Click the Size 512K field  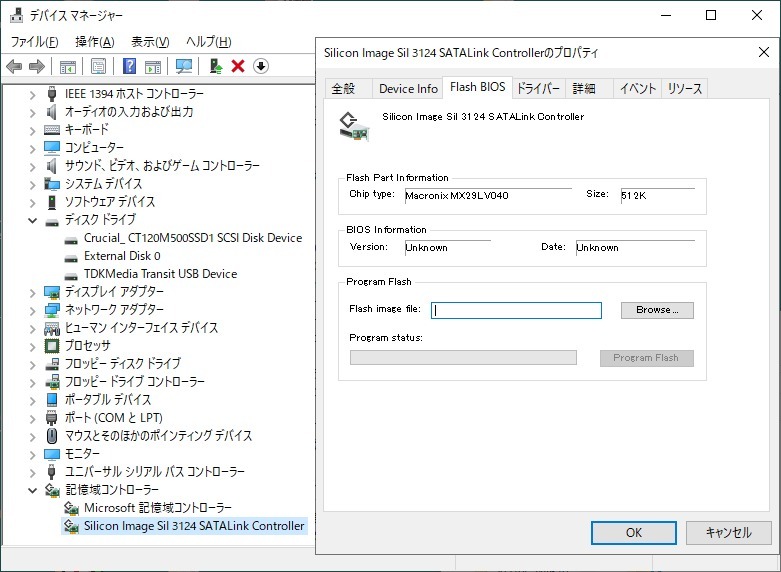(x=657, y=195)
